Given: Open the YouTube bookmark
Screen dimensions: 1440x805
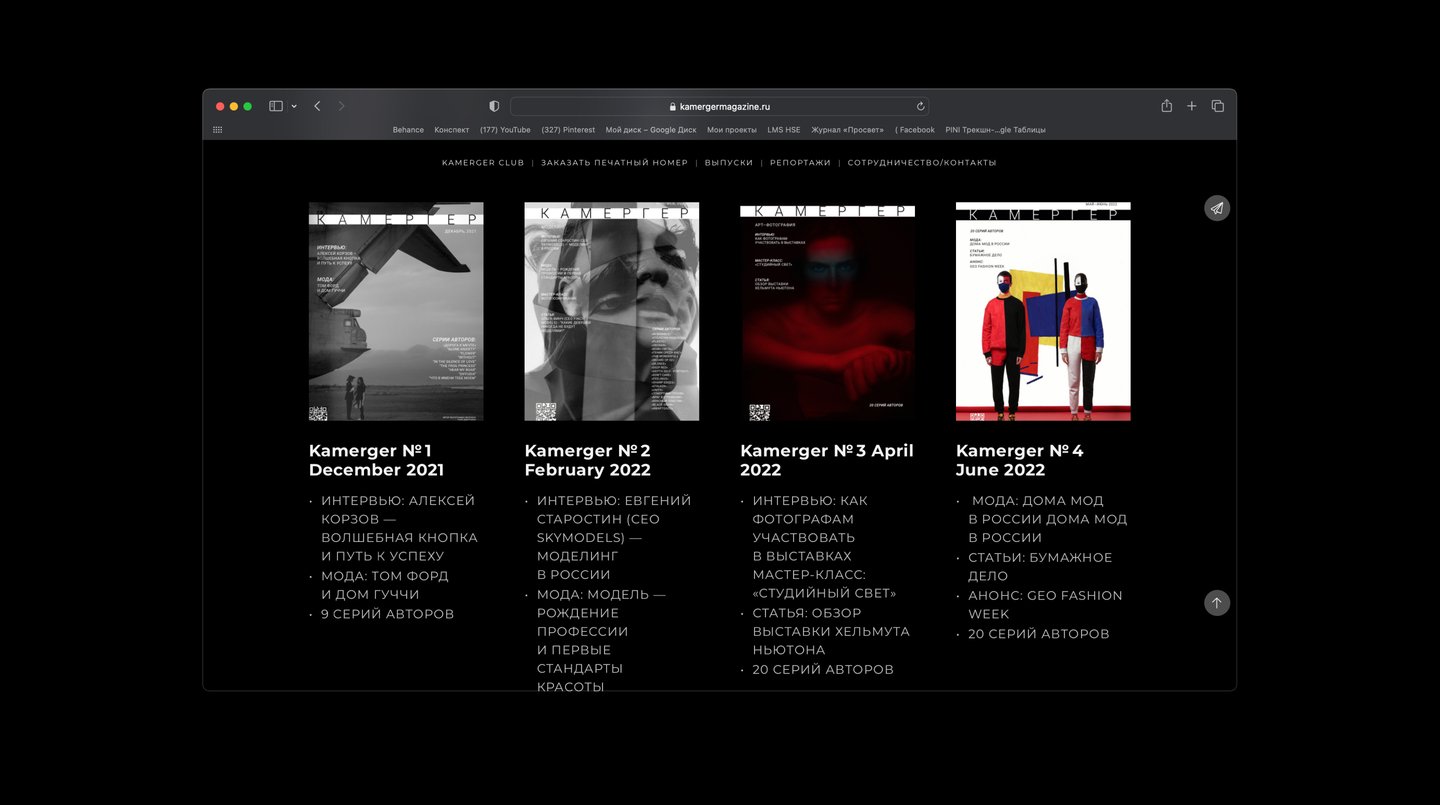Looking at the screenshot, I should coord(505,130).
